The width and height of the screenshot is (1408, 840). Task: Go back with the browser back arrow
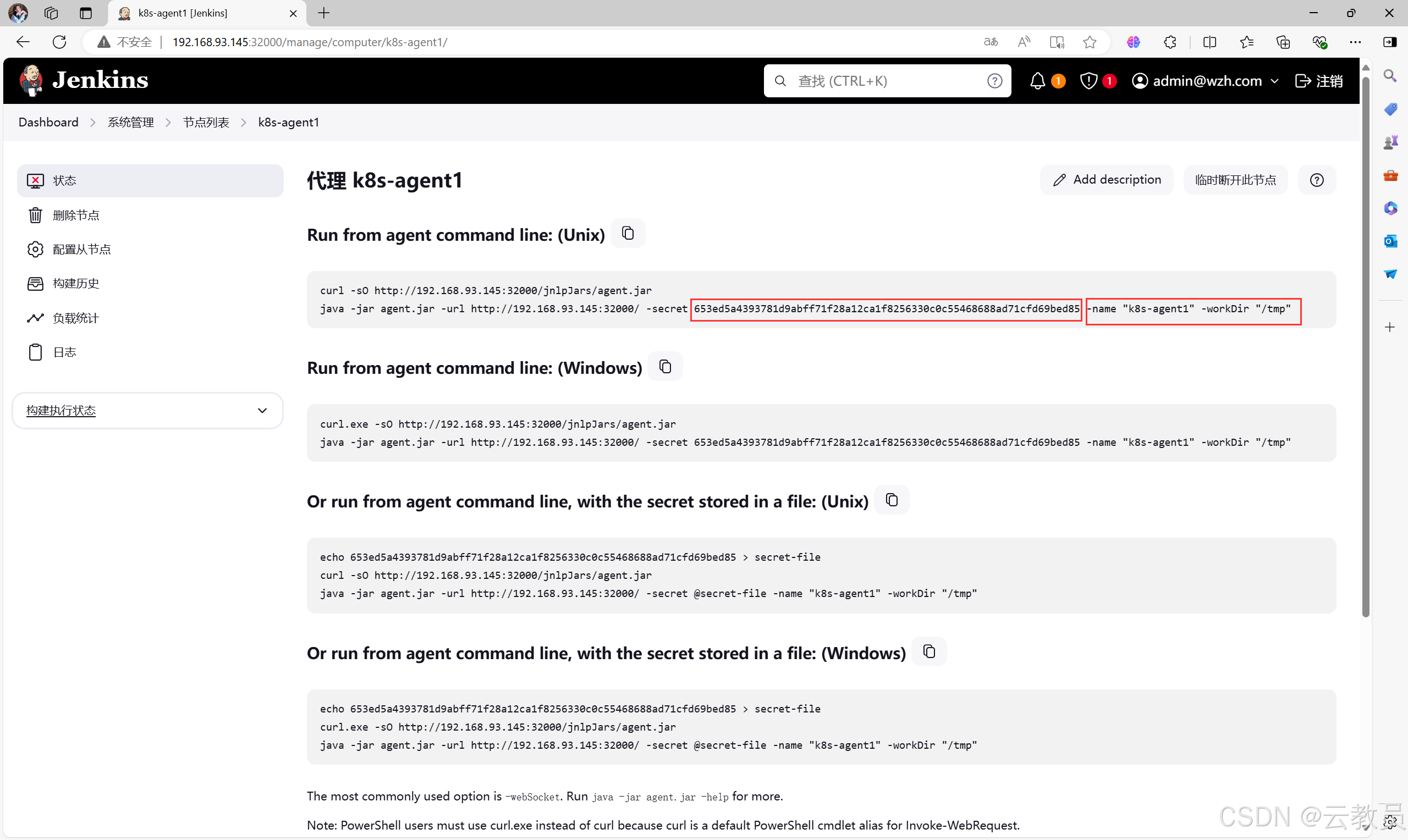click(23, 42)
